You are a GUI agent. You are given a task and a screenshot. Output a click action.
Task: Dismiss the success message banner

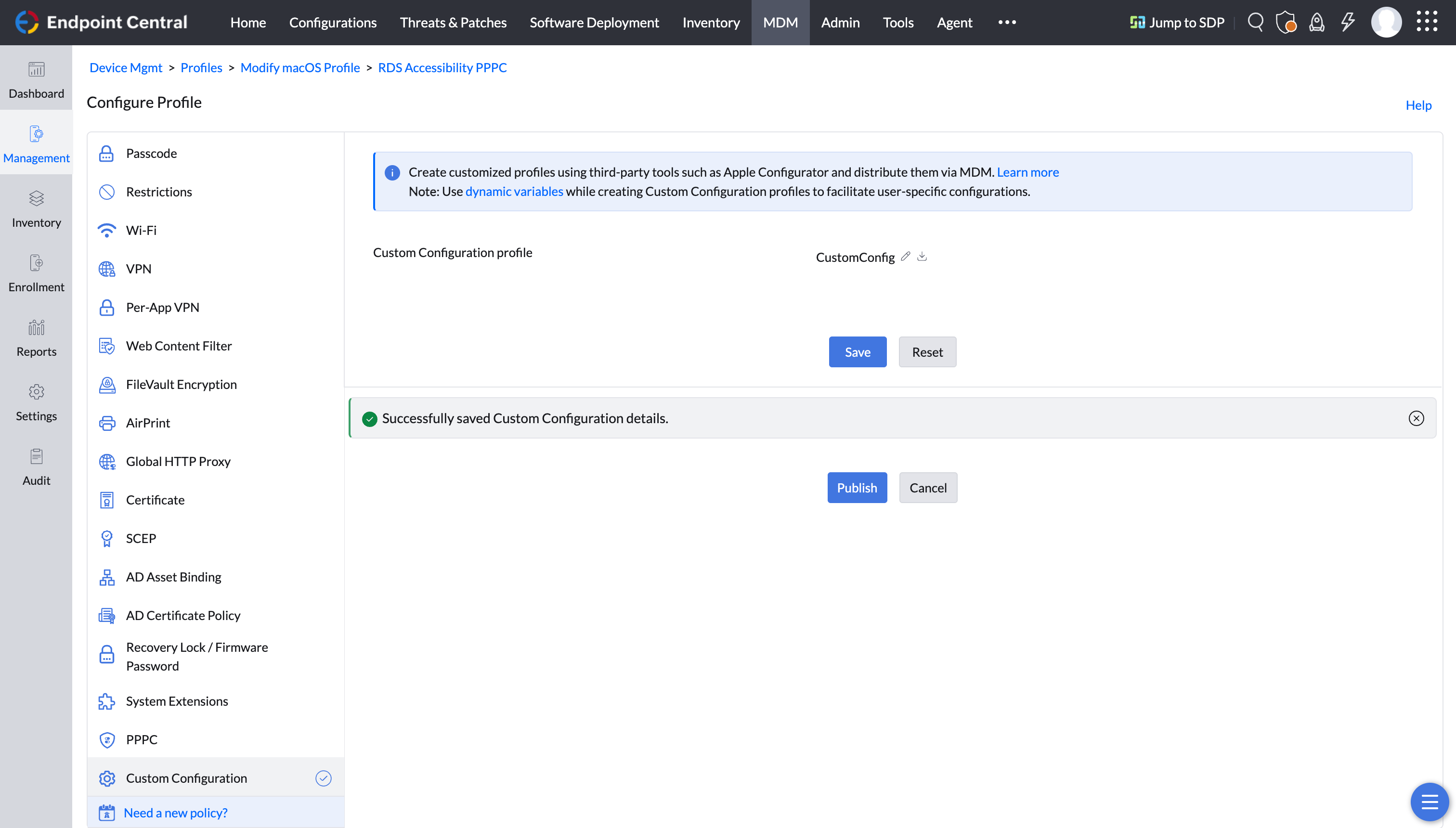[x=1416, y=418]
